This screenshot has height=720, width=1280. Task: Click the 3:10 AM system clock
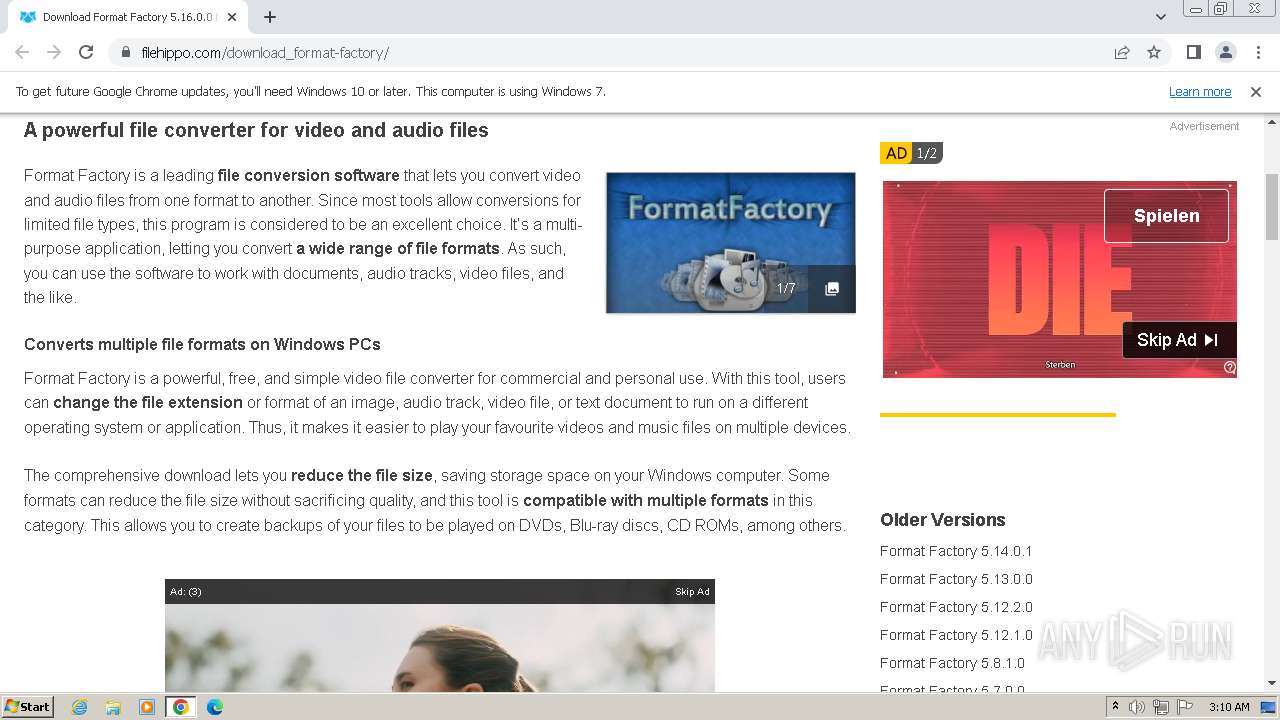coord(1229,707)
